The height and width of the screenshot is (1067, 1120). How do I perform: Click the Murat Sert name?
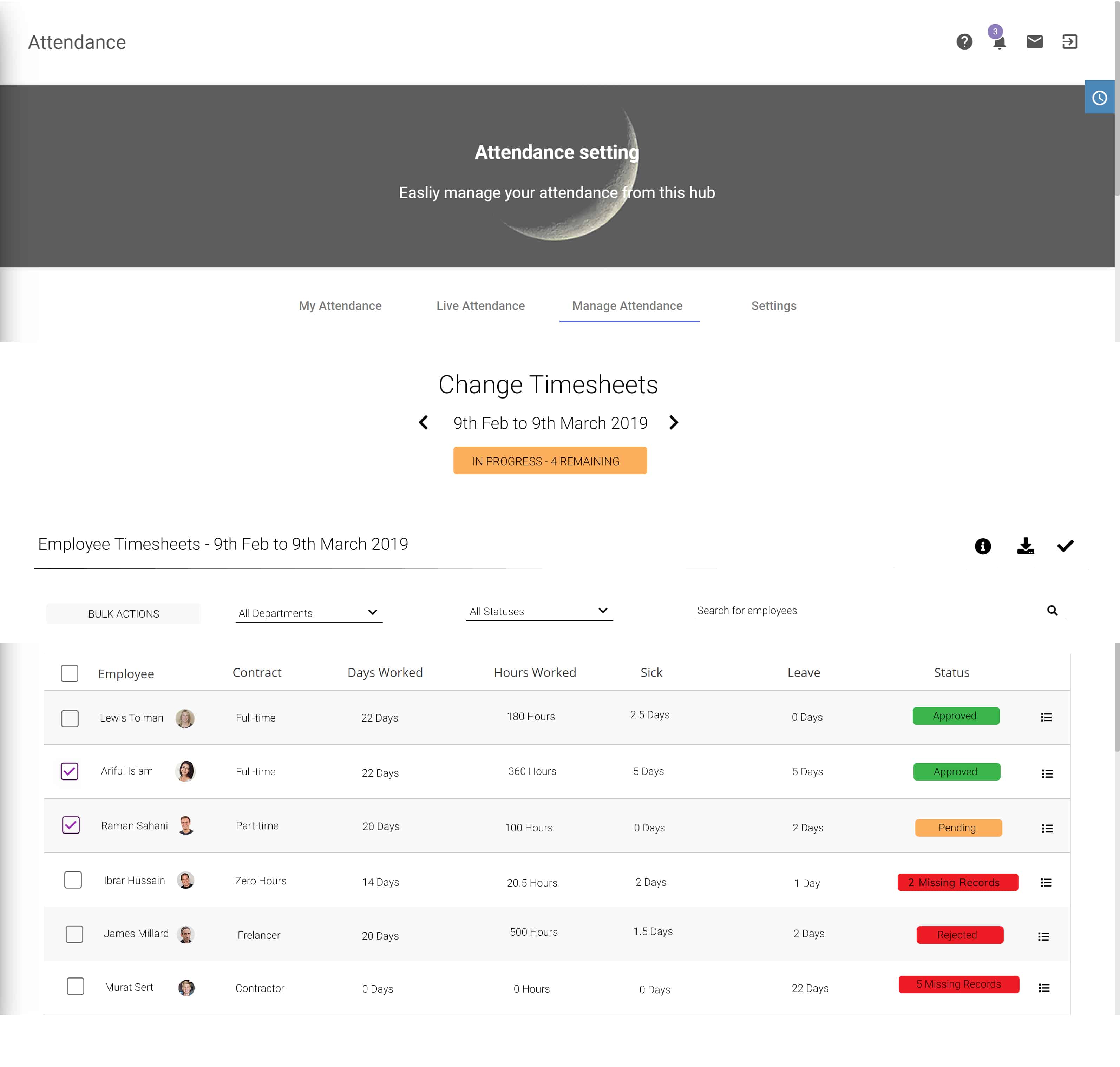(x=129, y=987)
